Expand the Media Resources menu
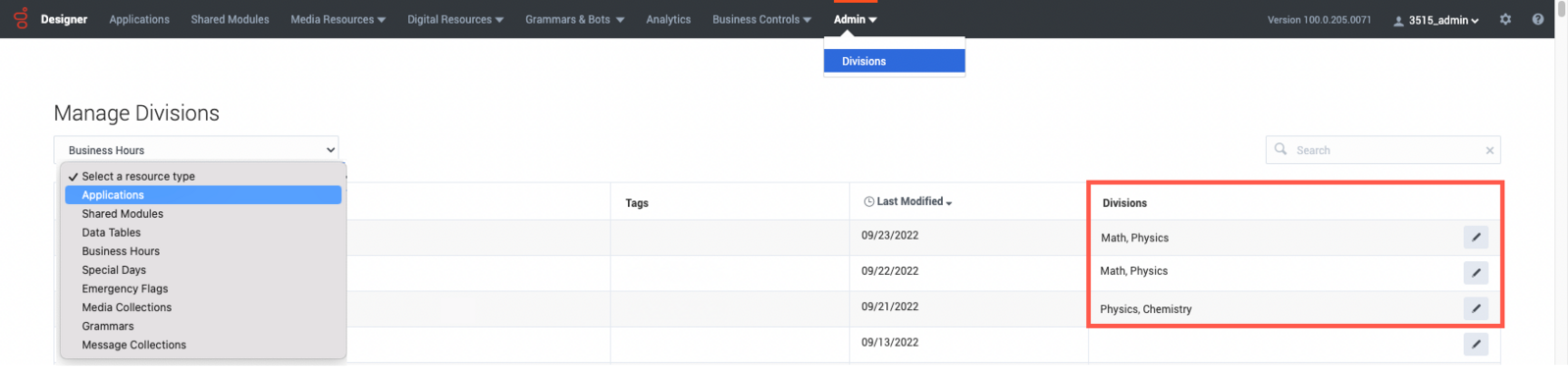The height and width of the screenshot is (371, 1568). point(338,19)
